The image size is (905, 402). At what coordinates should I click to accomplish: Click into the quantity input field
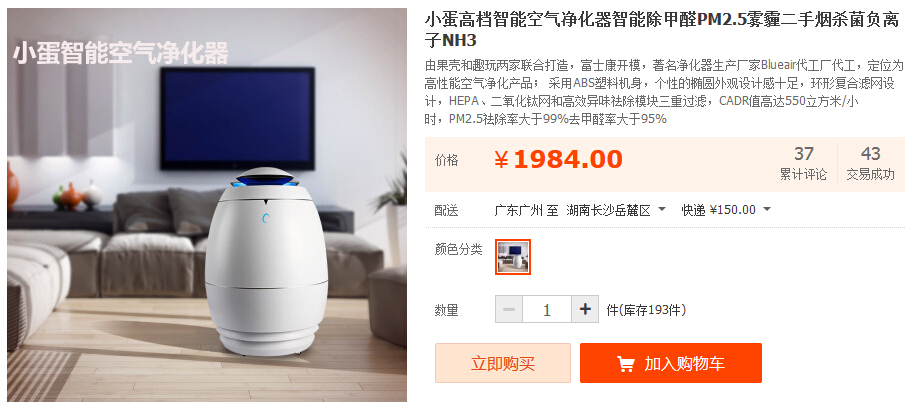(547, 310)
